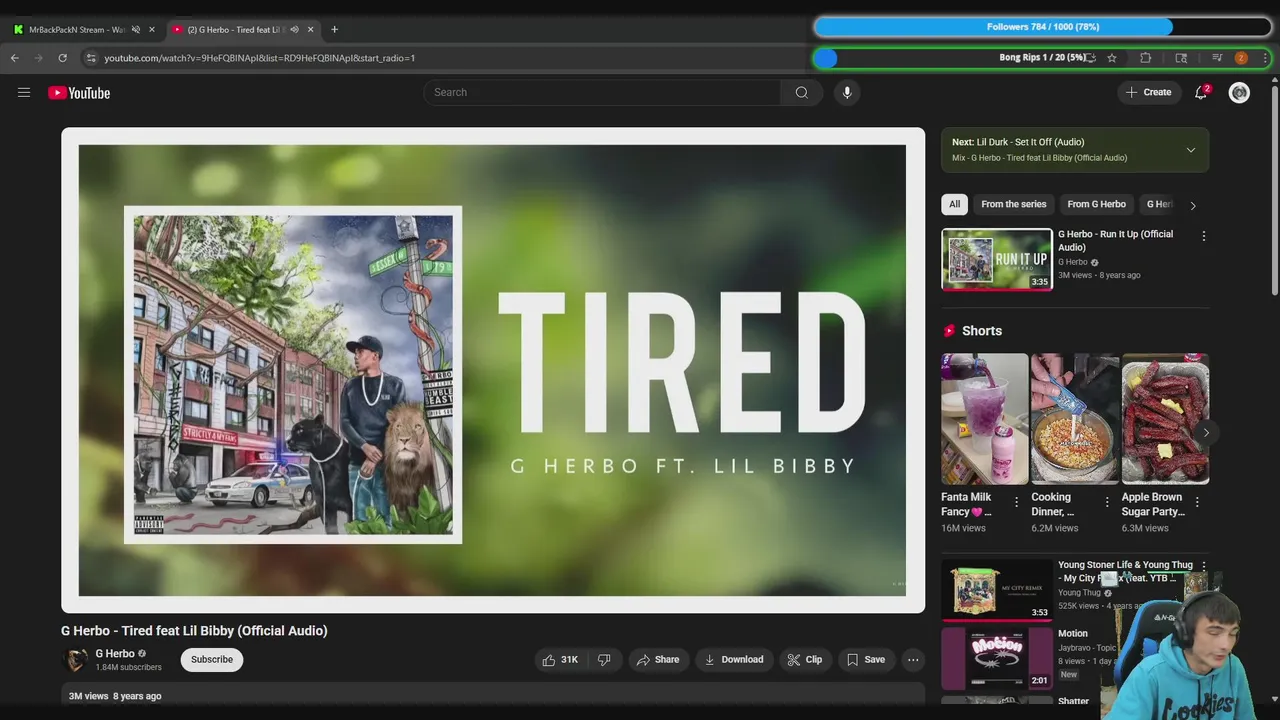Select the From G Herbo chip
The height and width of the screenshot is (720, 1280).
coord(1096,204)
